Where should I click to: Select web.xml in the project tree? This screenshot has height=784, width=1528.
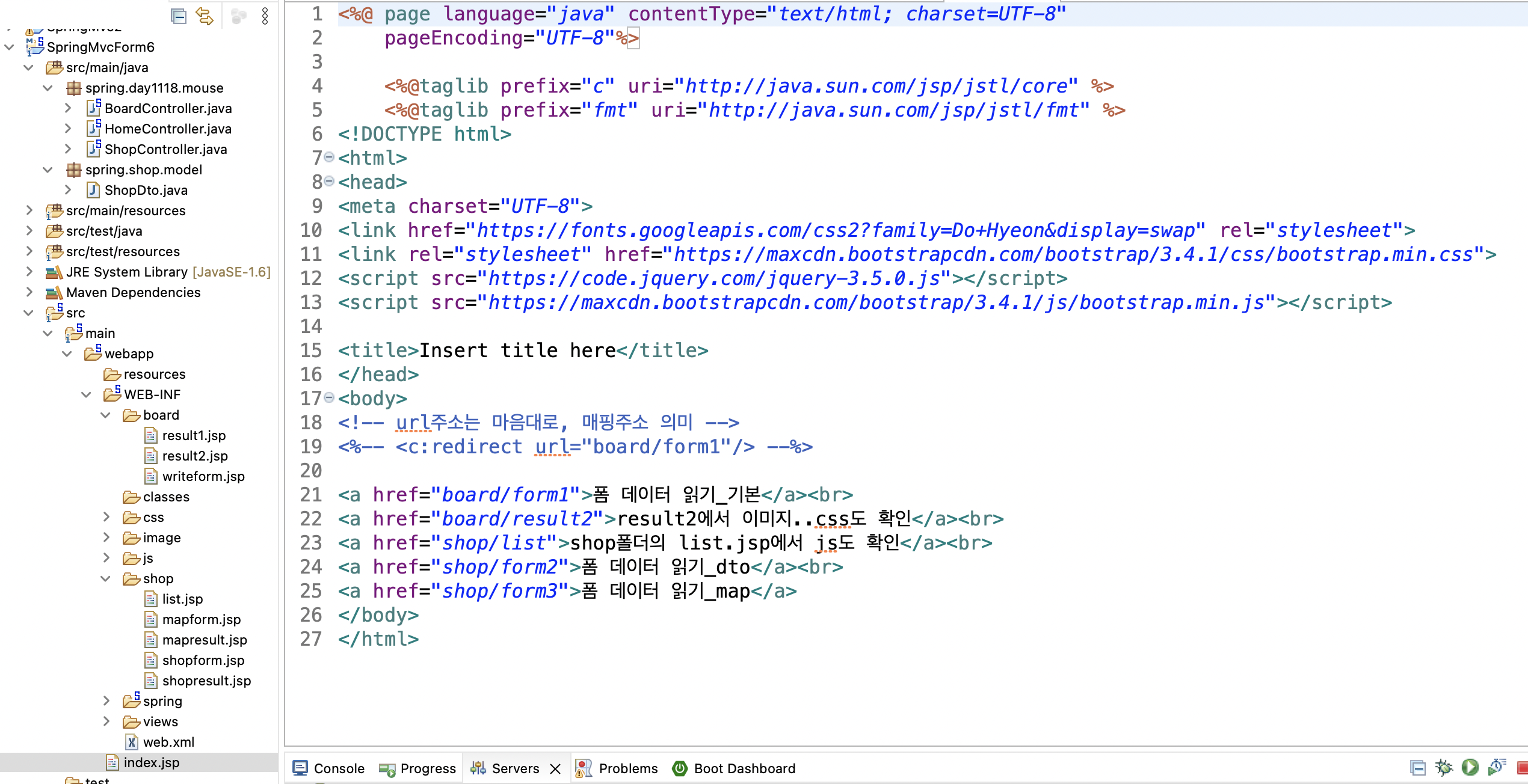(x=168, y=742)
